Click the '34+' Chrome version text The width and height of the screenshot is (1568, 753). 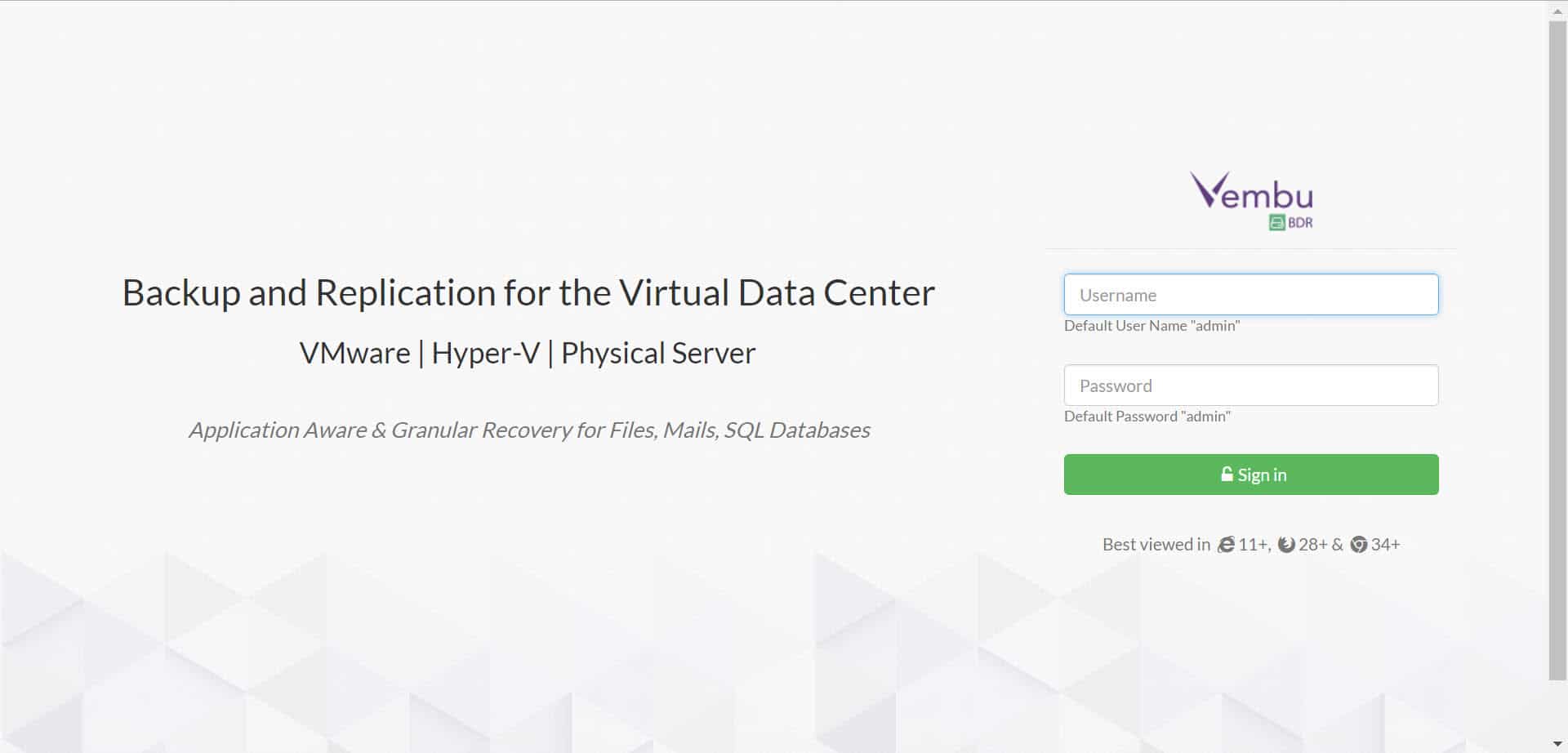[1385, 545]
